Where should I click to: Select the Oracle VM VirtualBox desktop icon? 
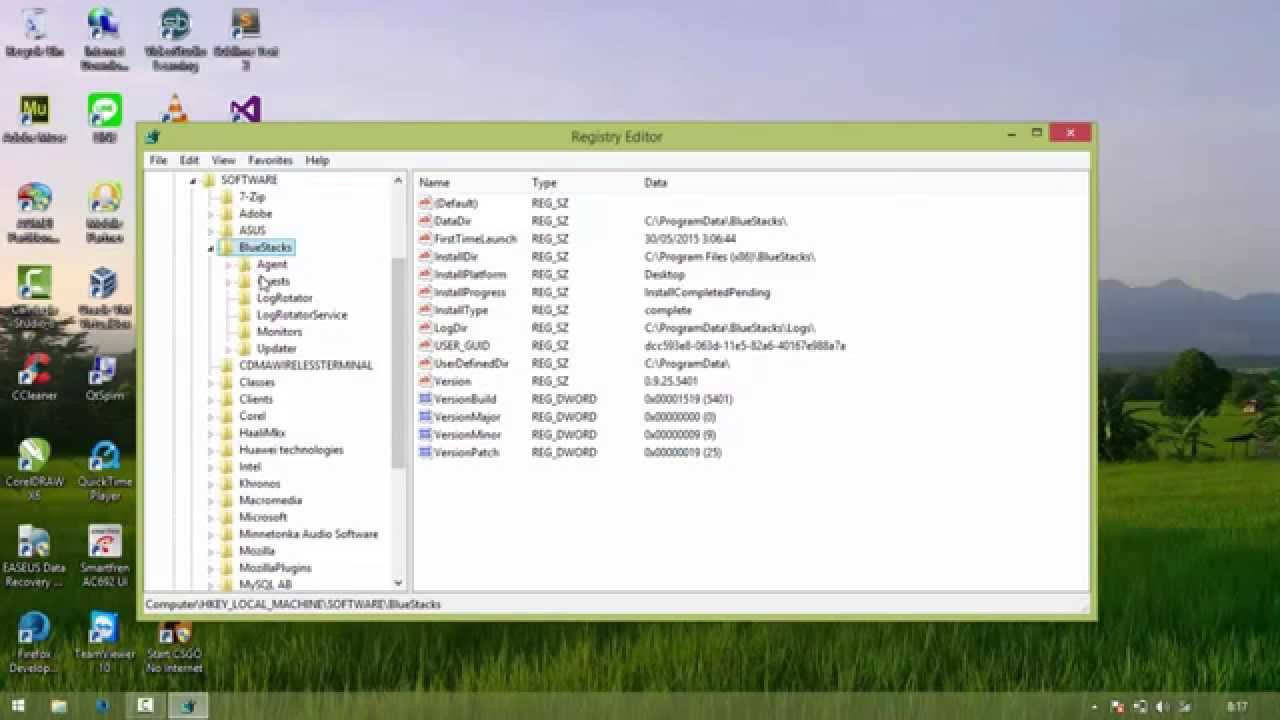click(x=104, y=297)
